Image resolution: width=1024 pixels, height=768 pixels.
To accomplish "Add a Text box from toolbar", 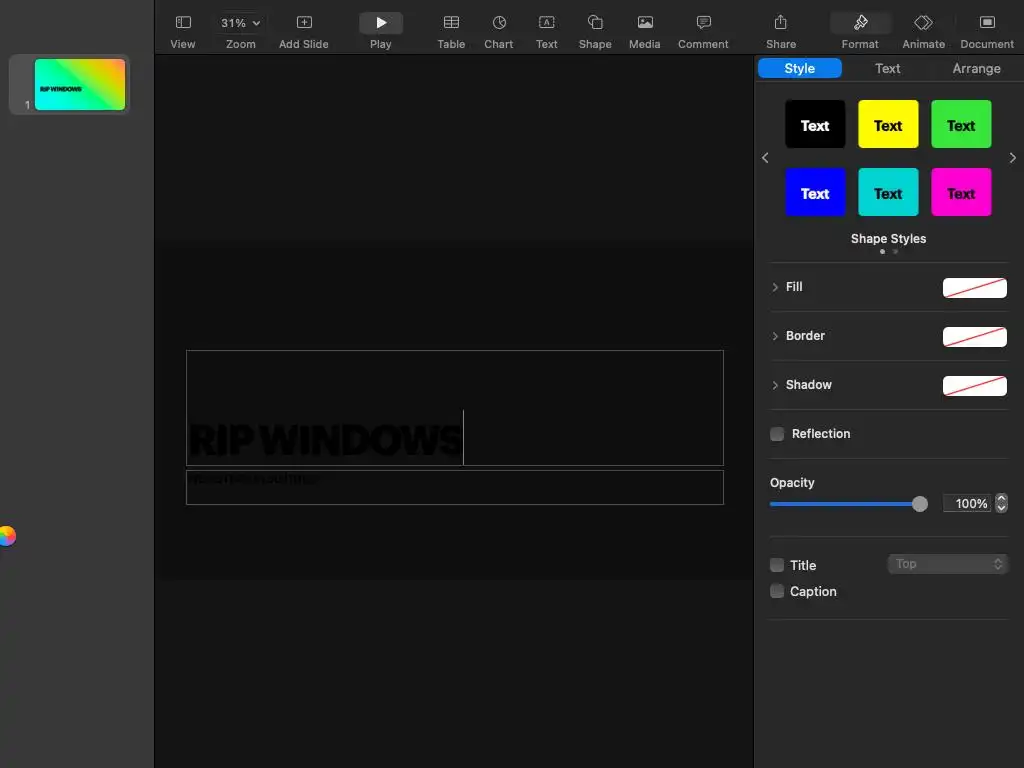I will click(547, 32).
